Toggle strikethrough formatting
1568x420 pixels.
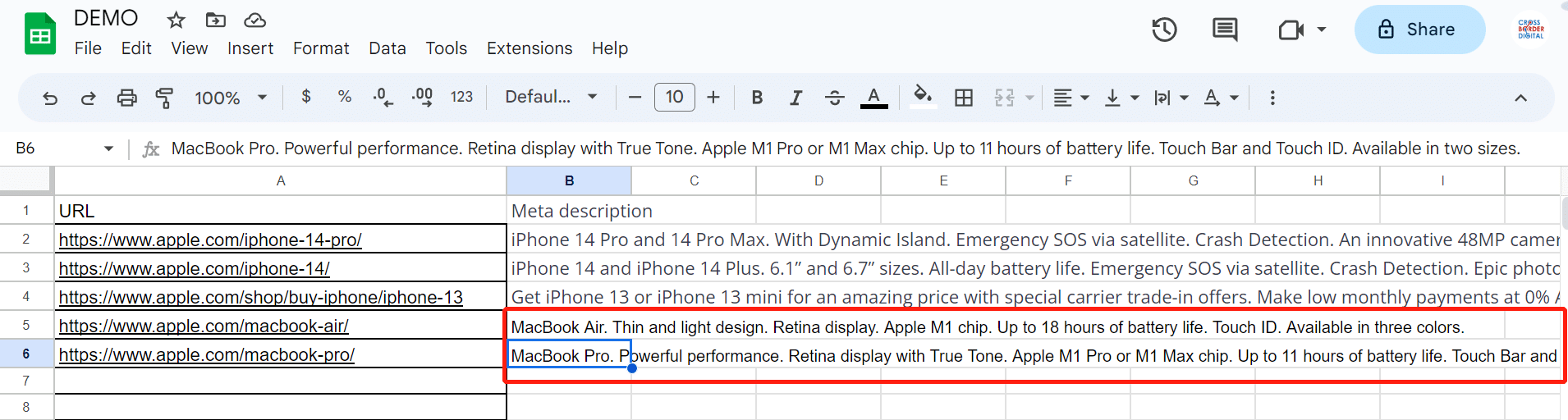pyautogui.click(x=834, y=98)
